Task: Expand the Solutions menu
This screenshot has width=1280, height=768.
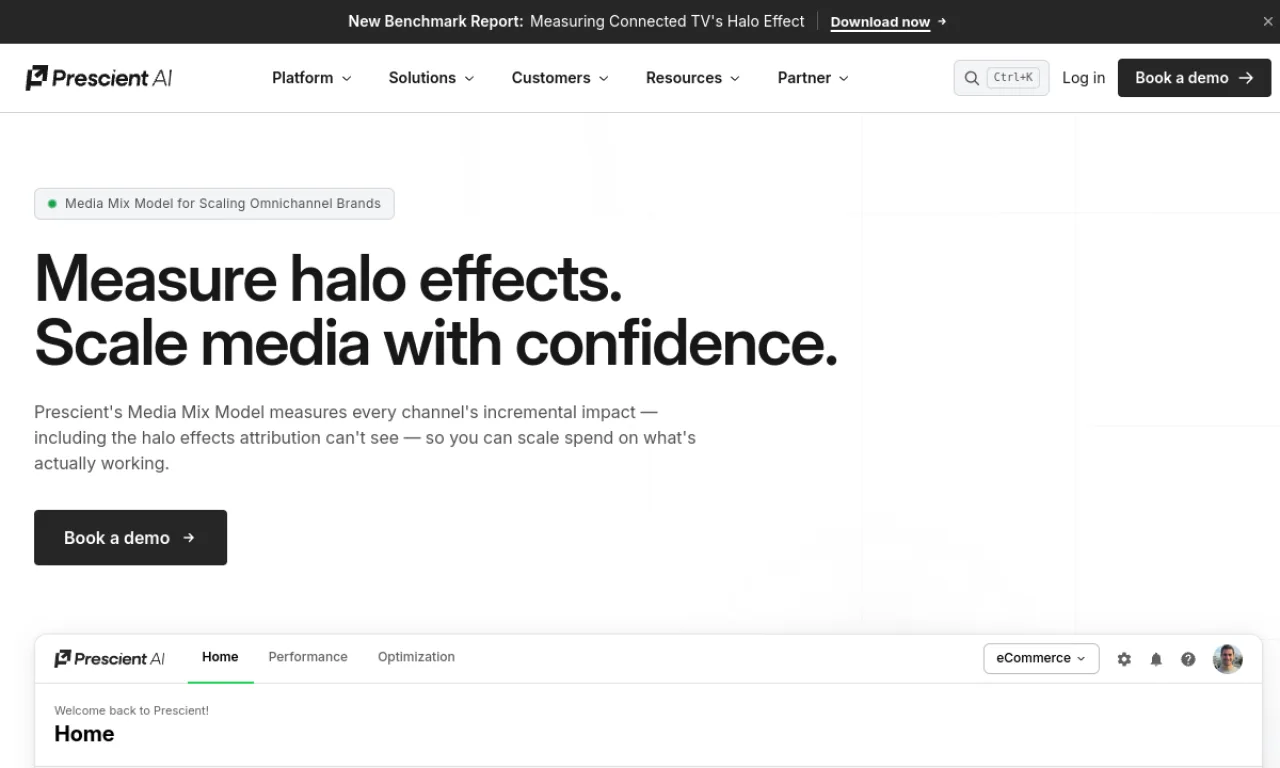Action: pyautogui.click(x=431, y=78)
